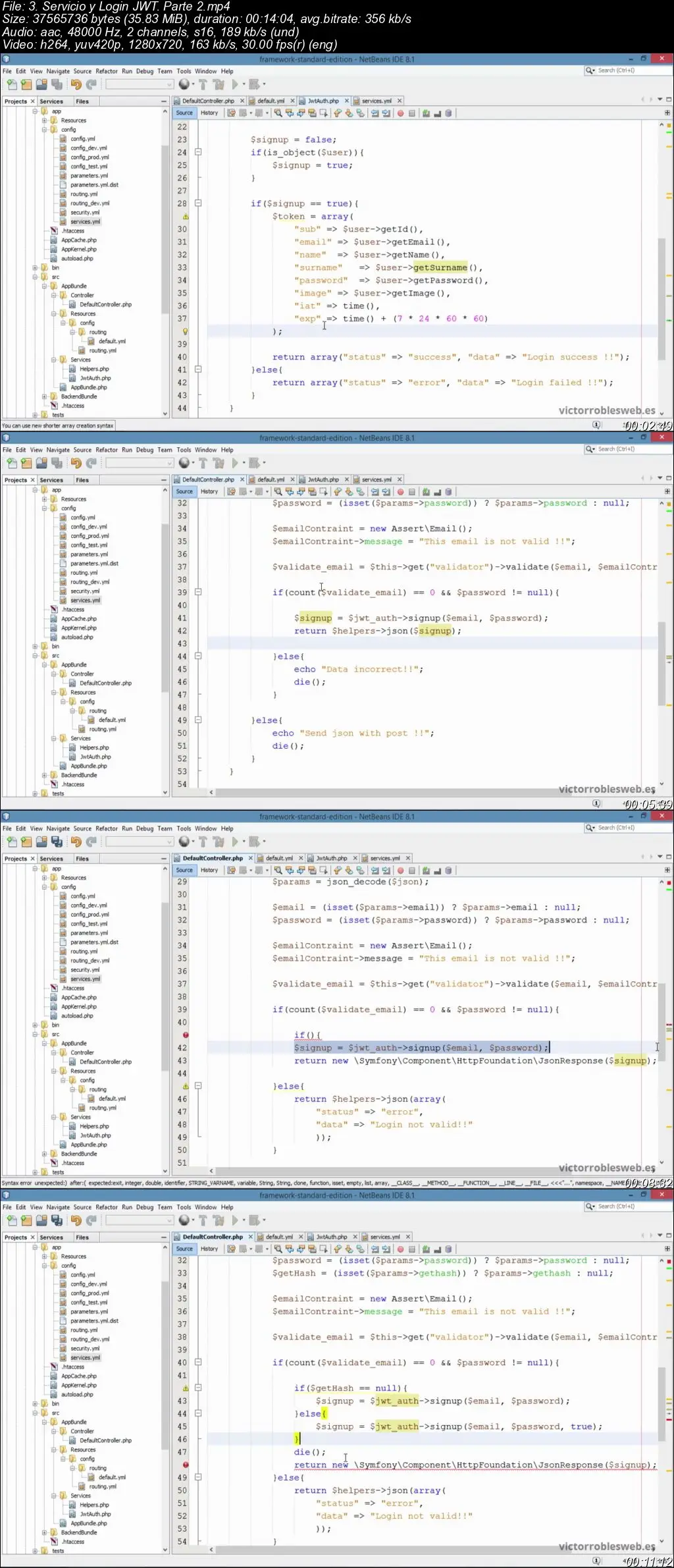This screenshot has height=1568, width=674.
Task: Click Run Project arrow in second frame
Action: pyautogui.click(x=234, y=463)
